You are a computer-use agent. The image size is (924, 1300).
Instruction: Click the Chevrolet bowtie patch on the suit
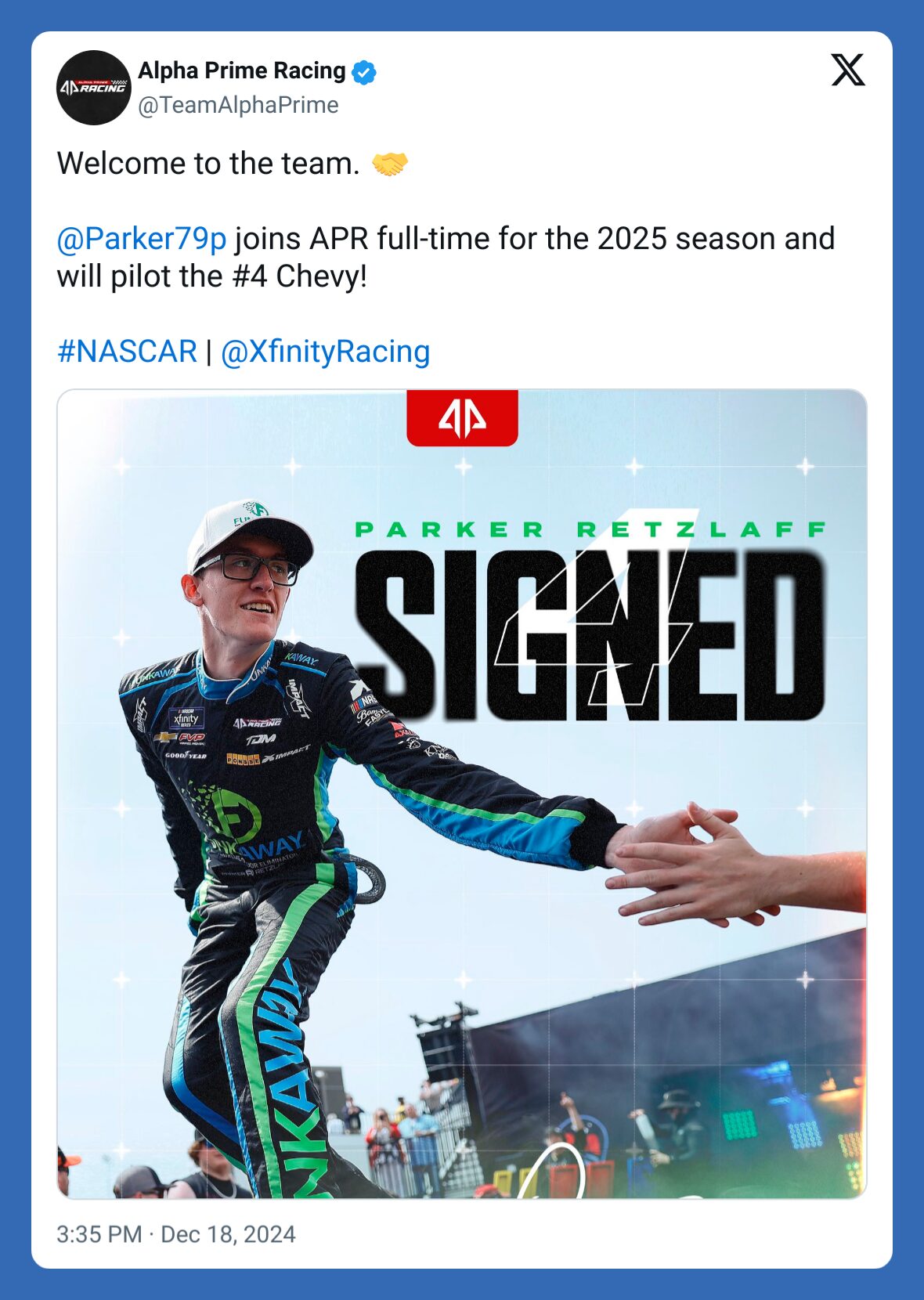coord(166,738)
